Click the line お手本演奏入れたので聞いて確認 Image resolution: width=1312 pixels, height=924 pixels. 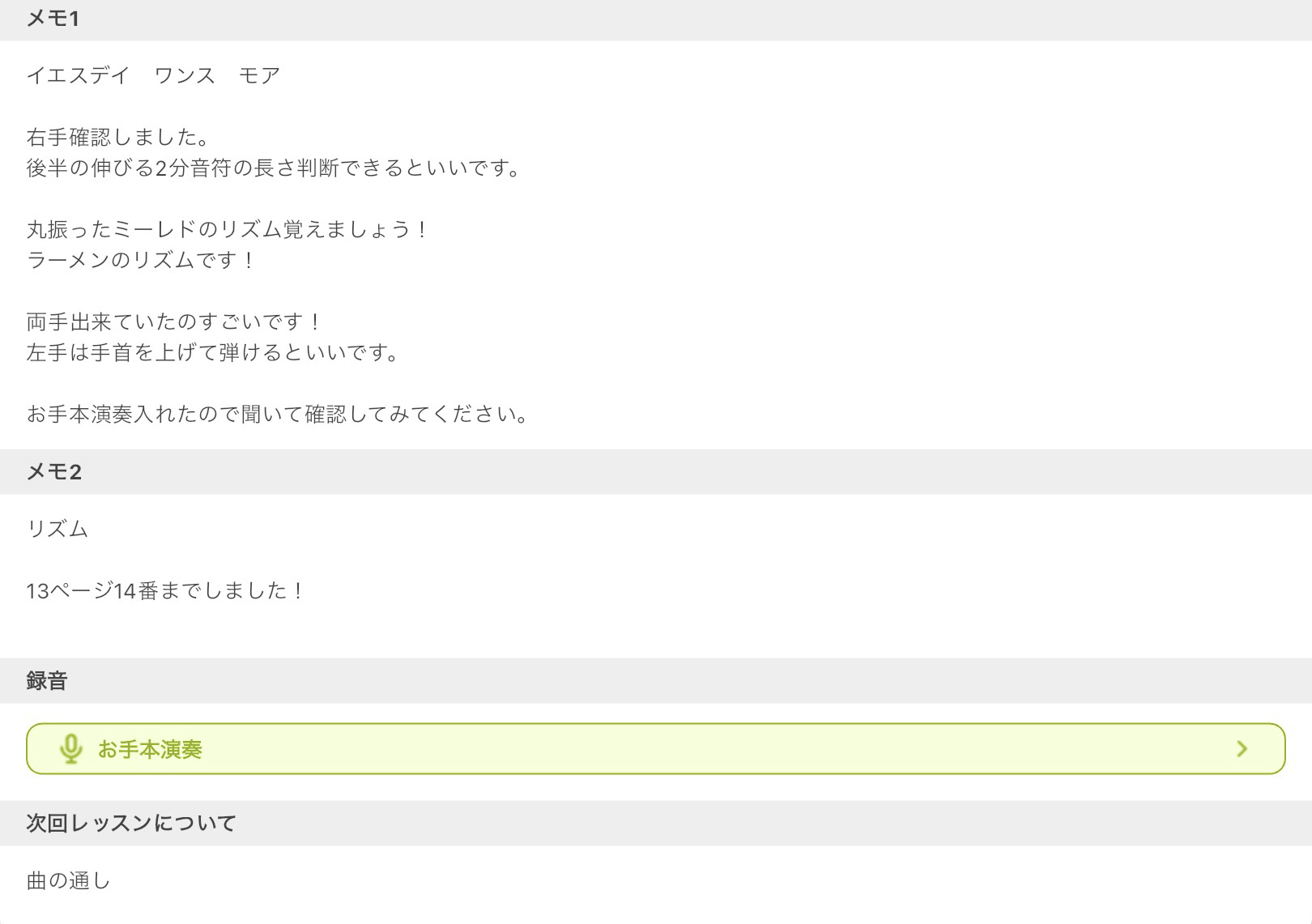tap(279, 415)
